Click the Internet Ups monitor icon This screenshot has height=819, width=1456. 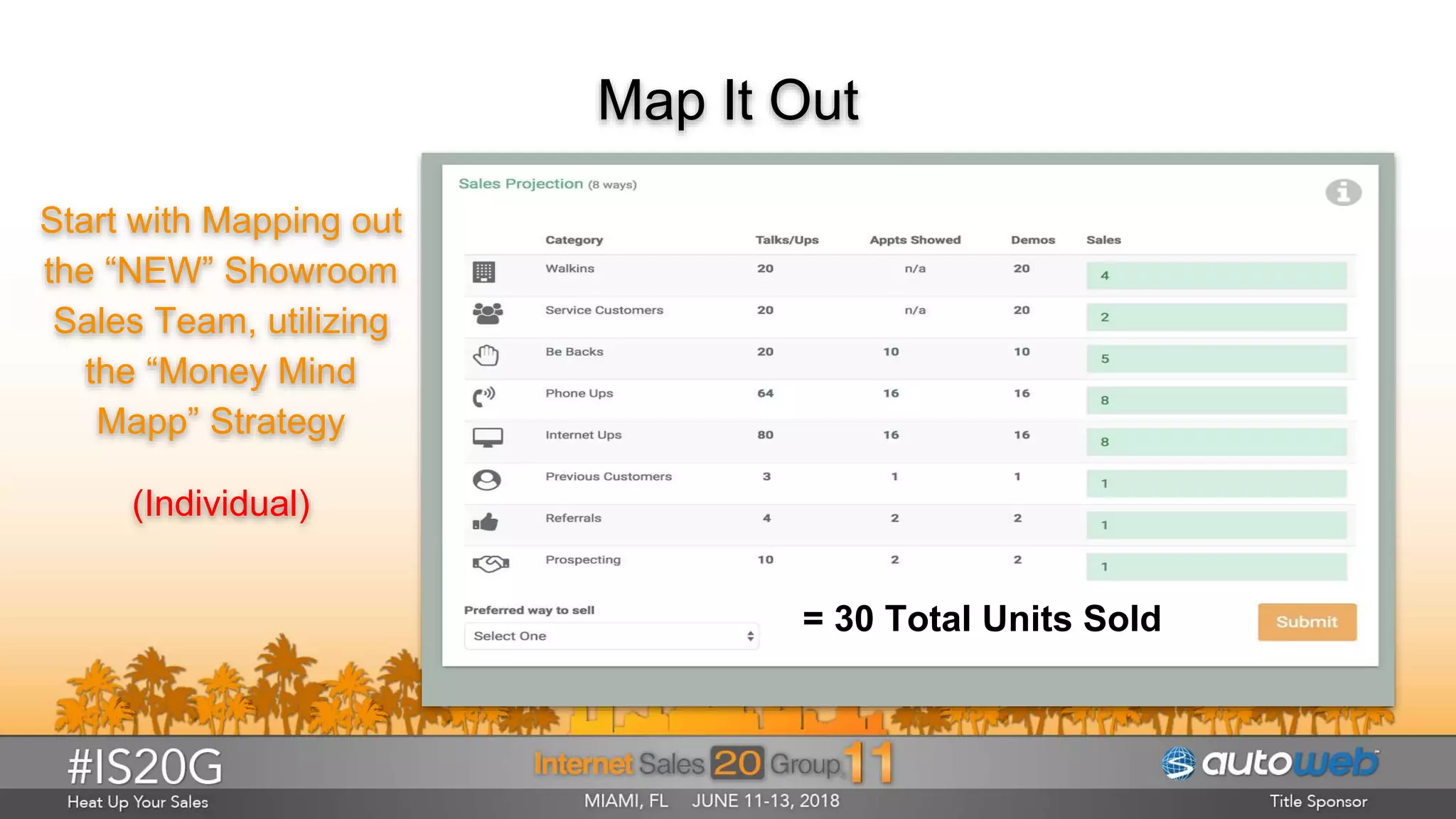(x=488, y=437)
